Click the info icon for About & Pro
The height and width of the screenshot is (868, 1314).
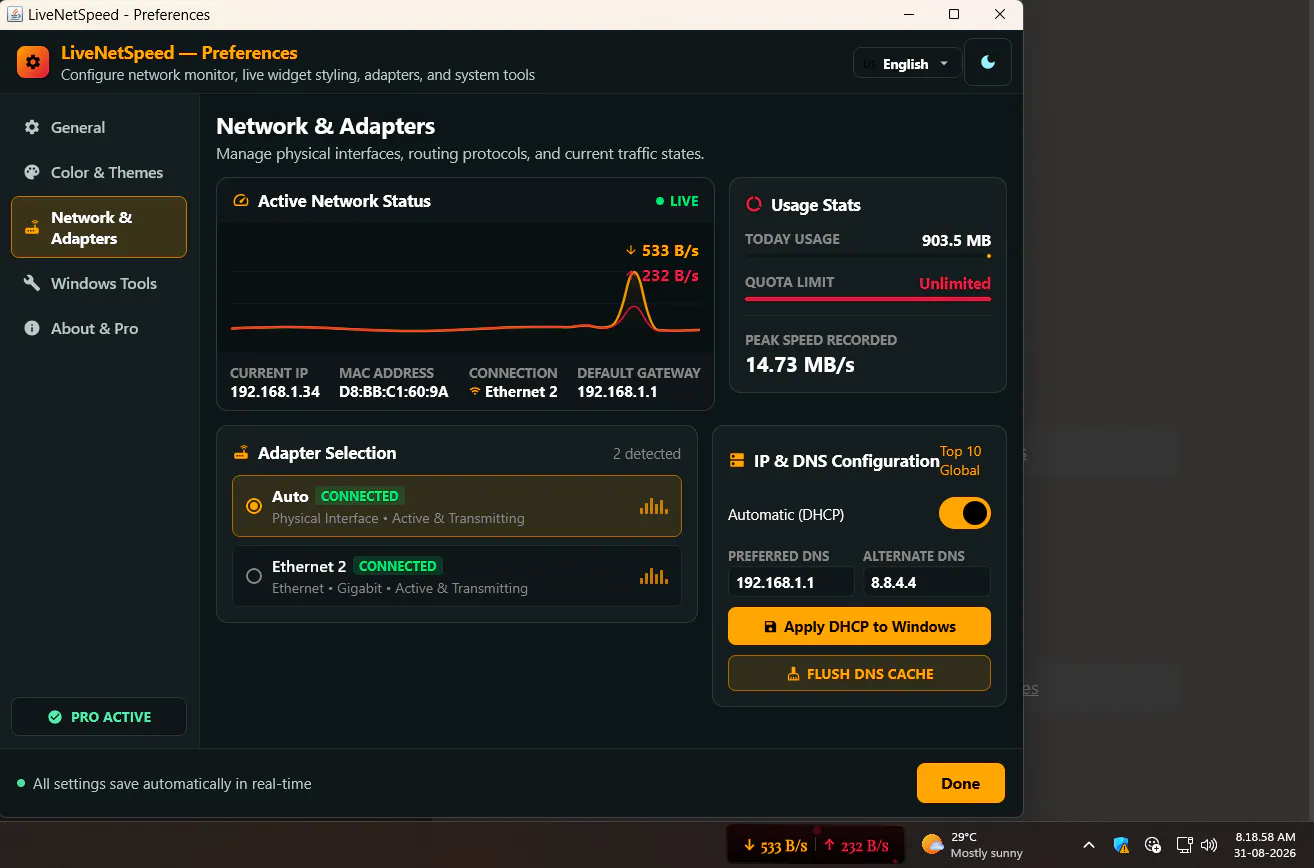(x=32, y=328)
